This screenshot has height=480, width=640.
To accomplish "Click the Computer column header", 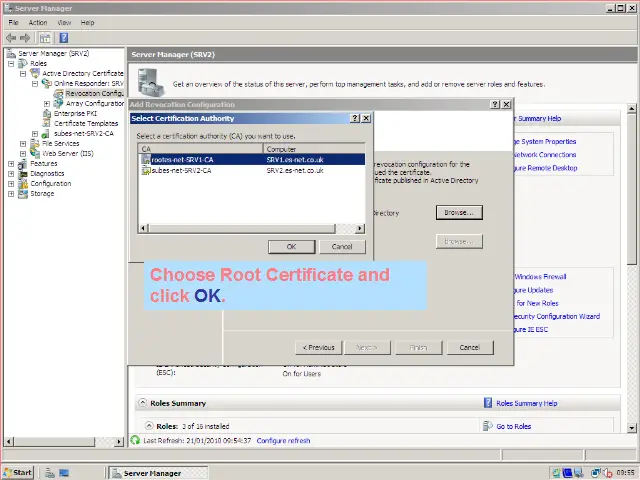I will click(x=314, y=149).
